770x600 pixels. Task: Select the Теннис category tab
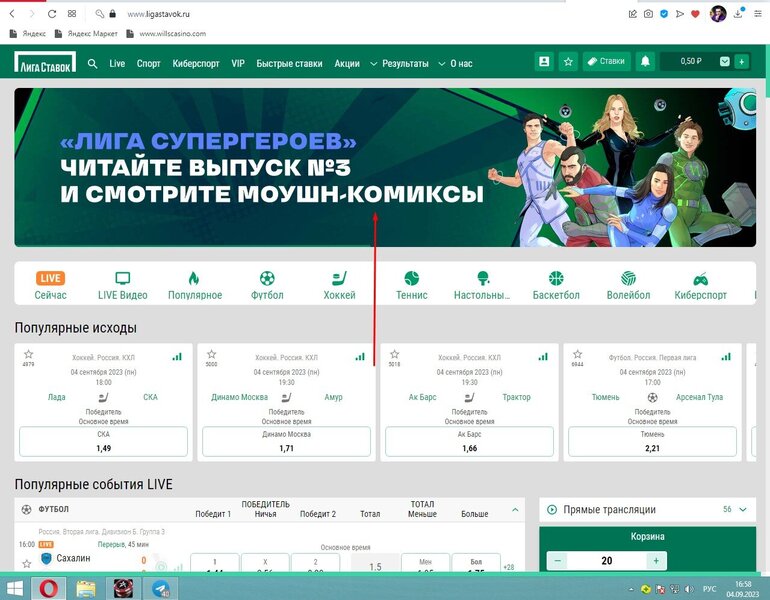tap(412, 285)
